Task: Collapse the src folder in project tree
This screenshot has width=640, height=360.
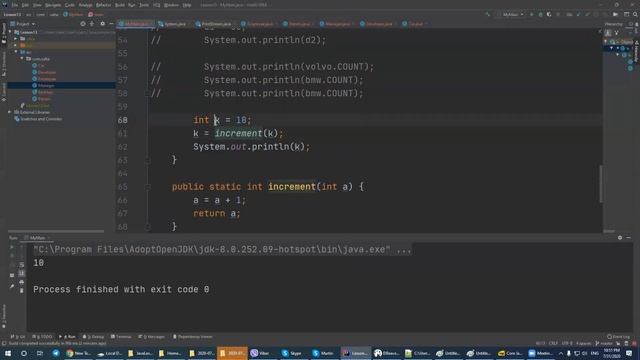Action: pyautogui.click(x=16, y=52)
